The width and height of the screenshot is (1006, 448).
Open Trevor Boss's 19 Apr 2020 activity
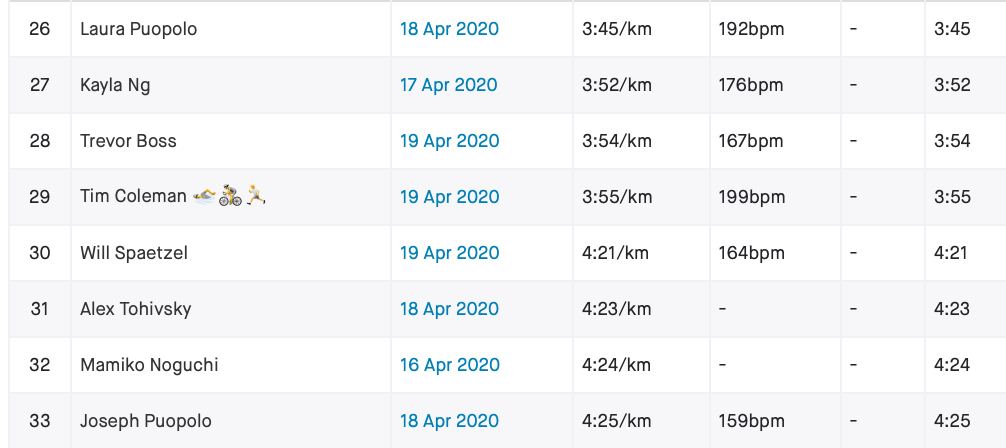[x=449, y=141]
